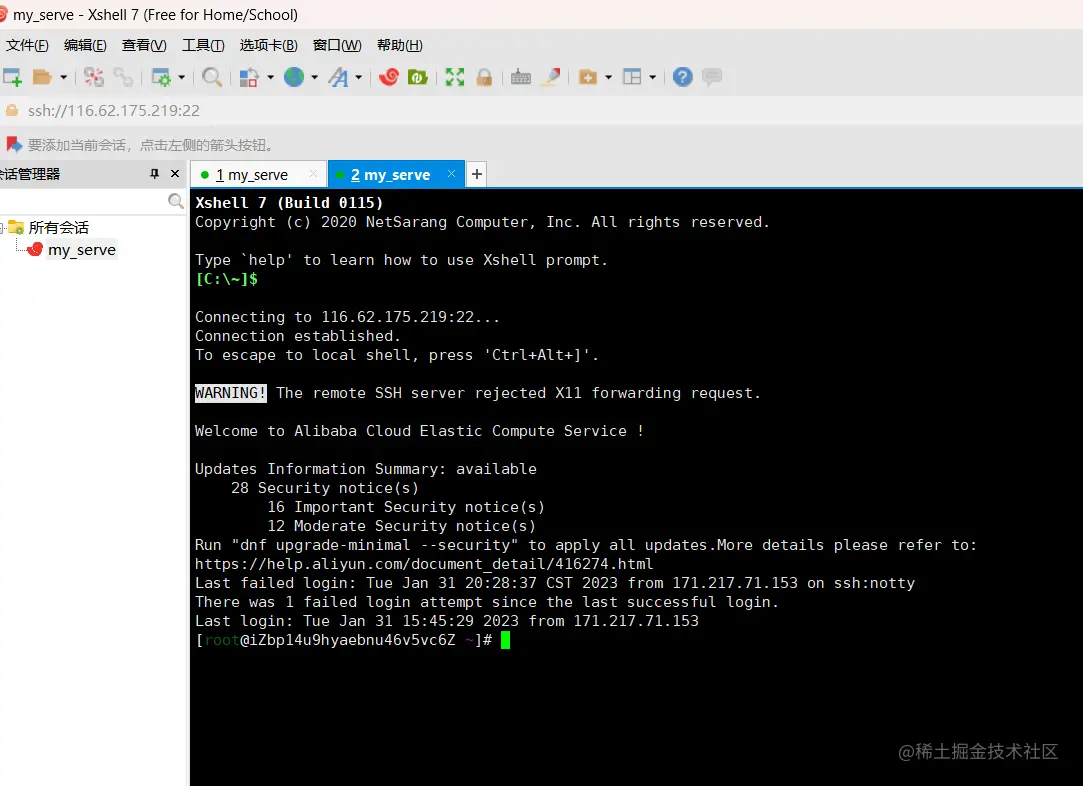Screen dimensions: 1083x786
Task: Select the my_serve session in tree
Action: tap(82, 249)
